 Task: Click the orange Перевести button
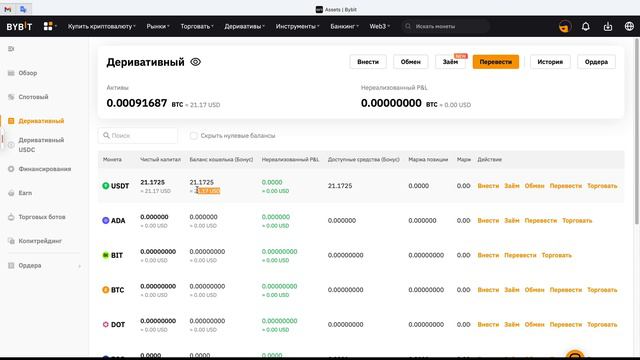[496, 62]
